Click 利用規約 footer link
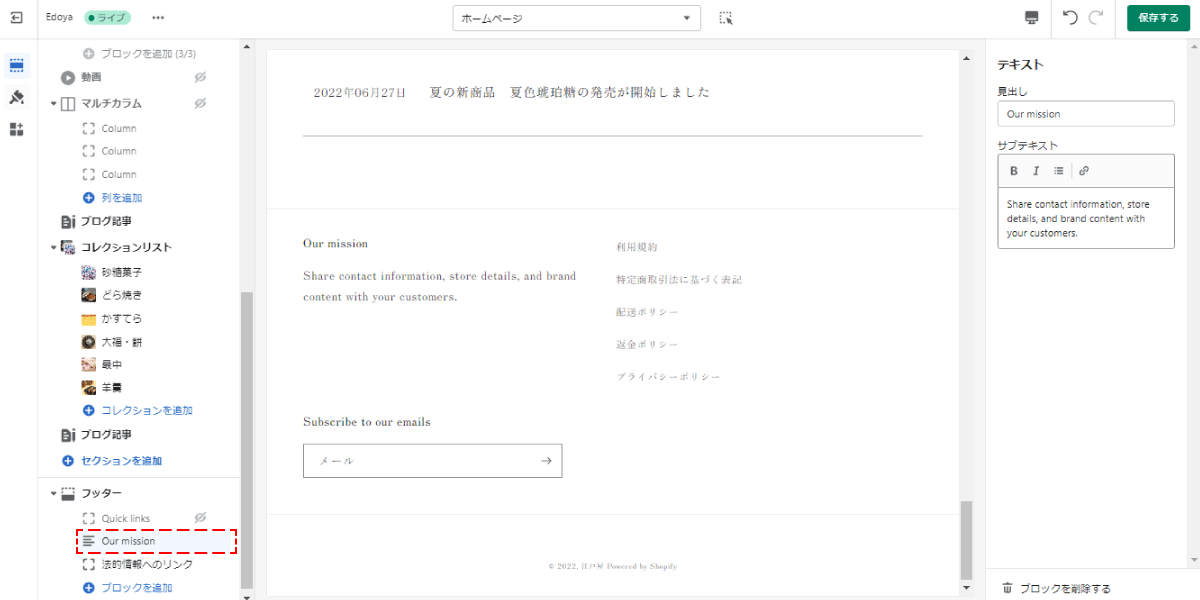 [637, 247]
